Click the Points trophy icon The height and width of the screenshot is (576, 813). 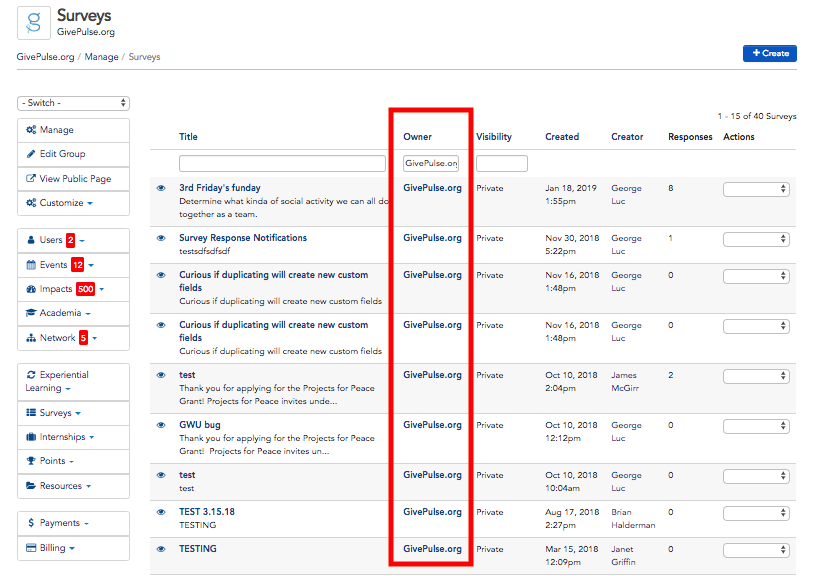(31, 461)
